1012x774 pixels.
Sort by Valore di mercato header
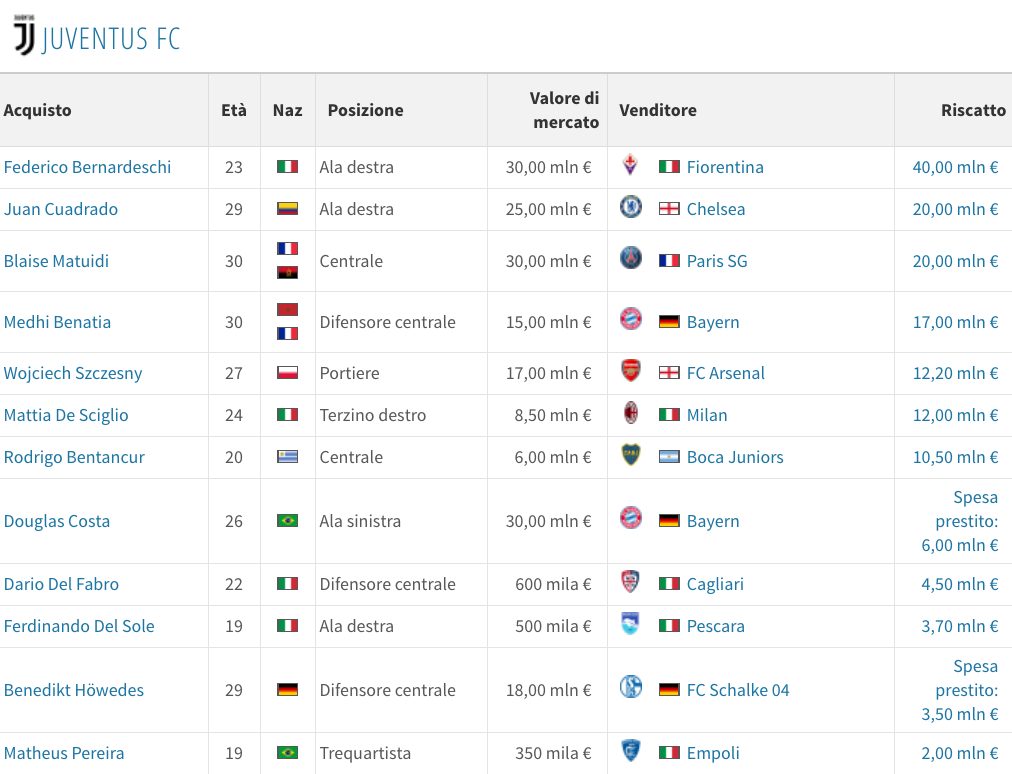(x=564, y=110)
